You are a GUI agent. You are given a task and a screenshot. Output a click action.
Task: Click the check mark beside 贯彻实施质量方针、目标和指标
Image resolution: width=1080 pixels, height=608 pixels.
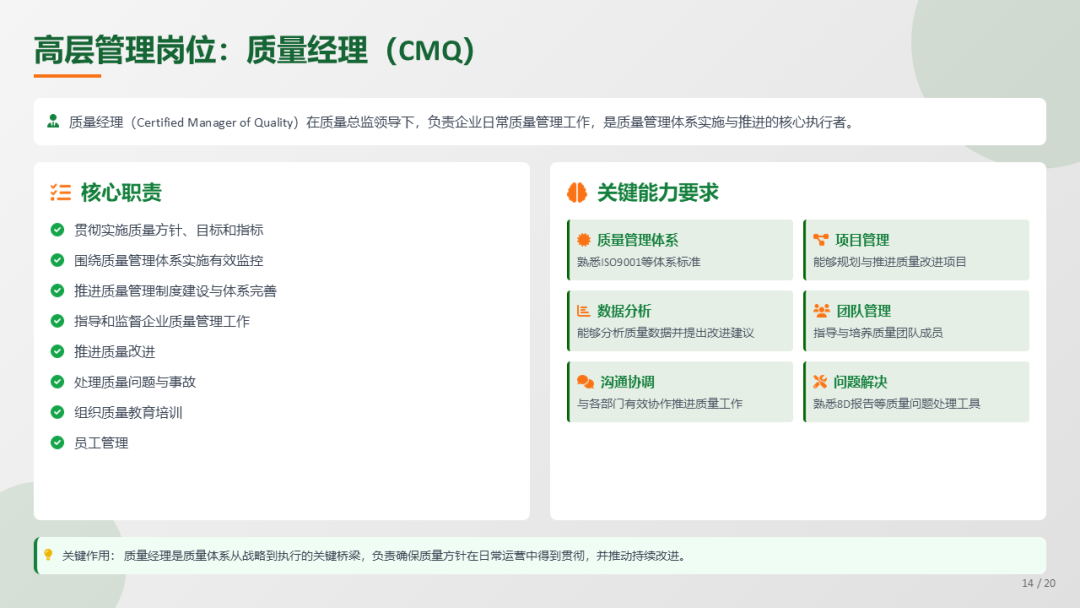click(x=57, y=230)
